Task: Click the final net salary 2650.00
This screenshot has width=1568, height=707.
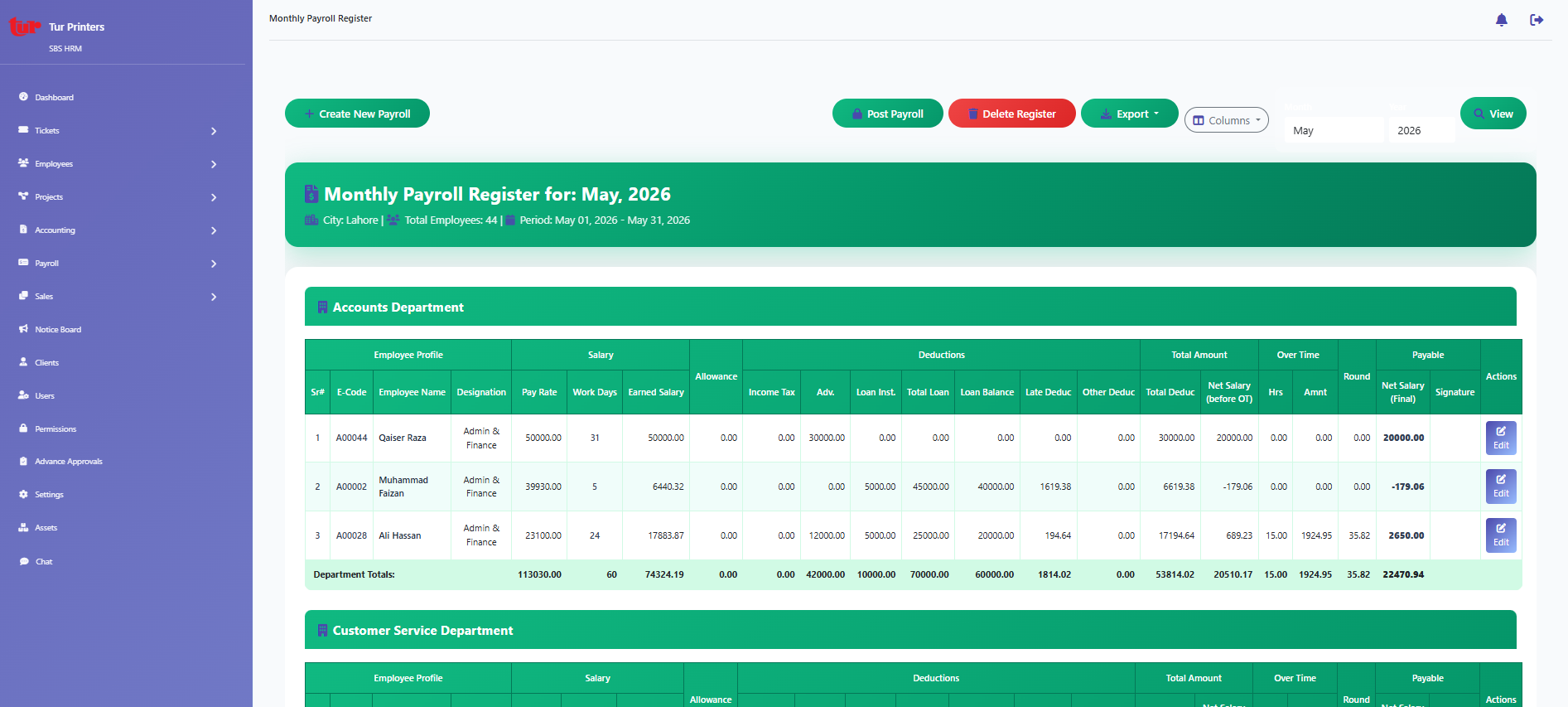Action: coord(1406,535)
